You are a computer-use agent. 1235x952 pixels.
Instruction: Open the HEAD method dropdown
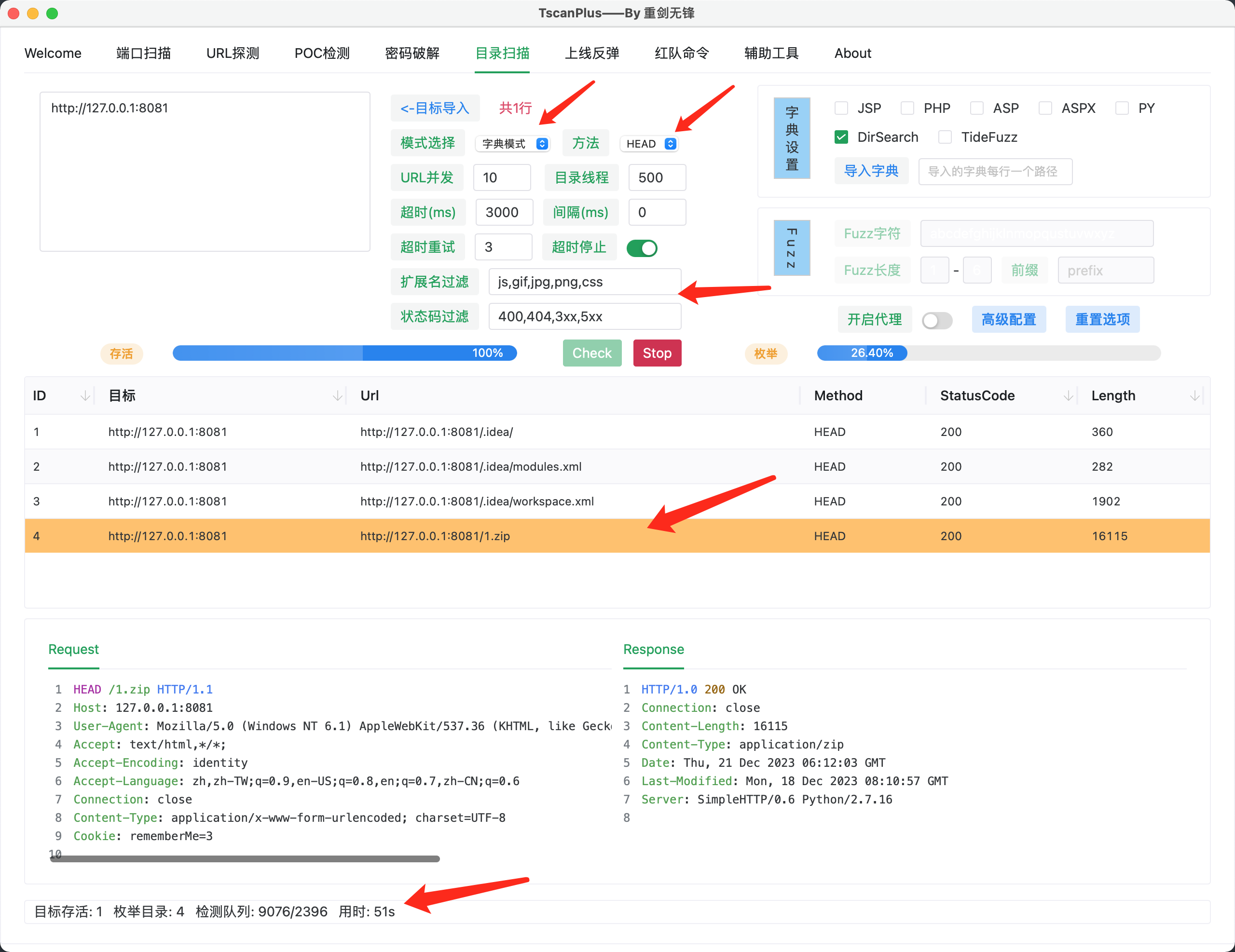tap(650, 144)
